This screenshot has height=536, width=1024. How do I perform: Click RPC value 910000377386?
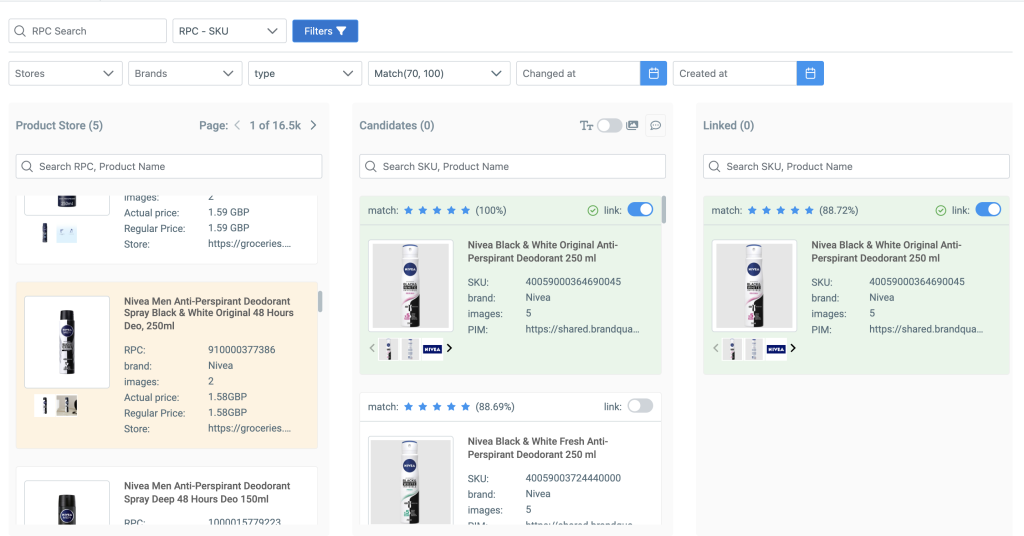coord(242,350)
